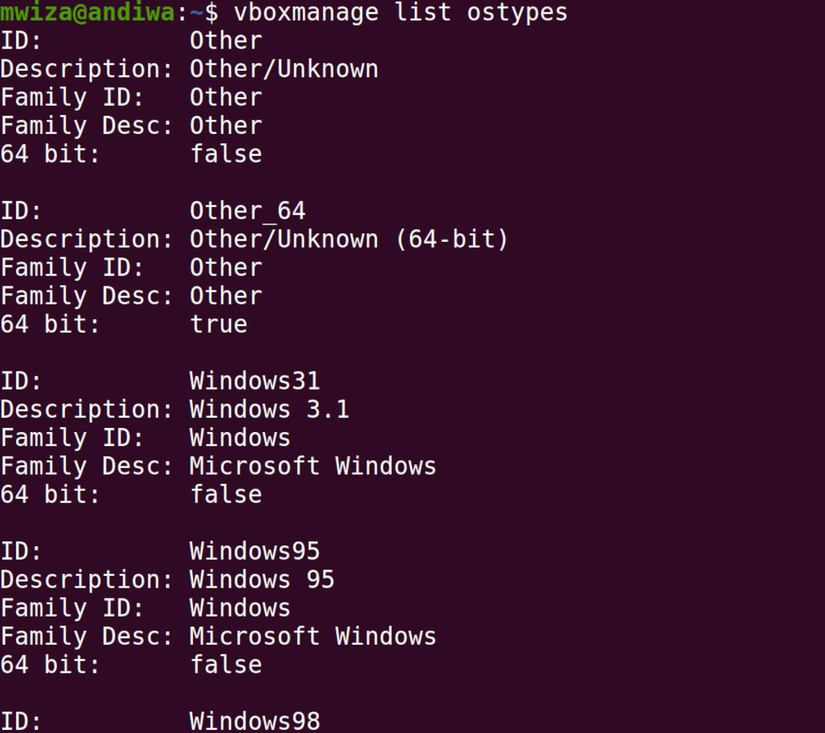
Task: Click the 'Windows98' ID value
Action: [x=255, y=721]
